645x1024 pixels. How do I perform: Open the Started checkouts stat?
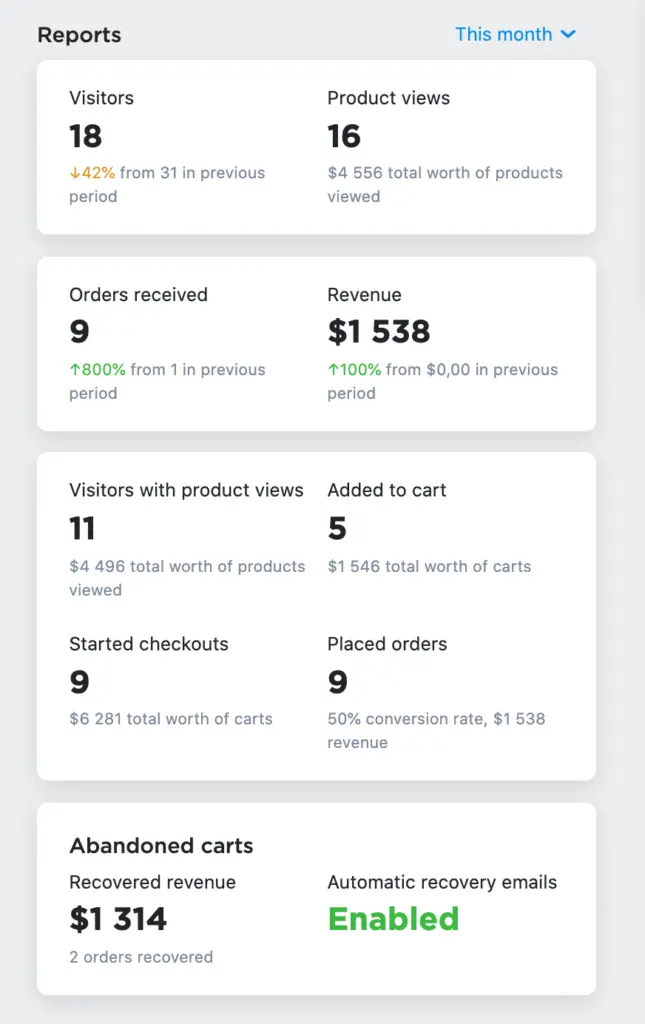148,644
